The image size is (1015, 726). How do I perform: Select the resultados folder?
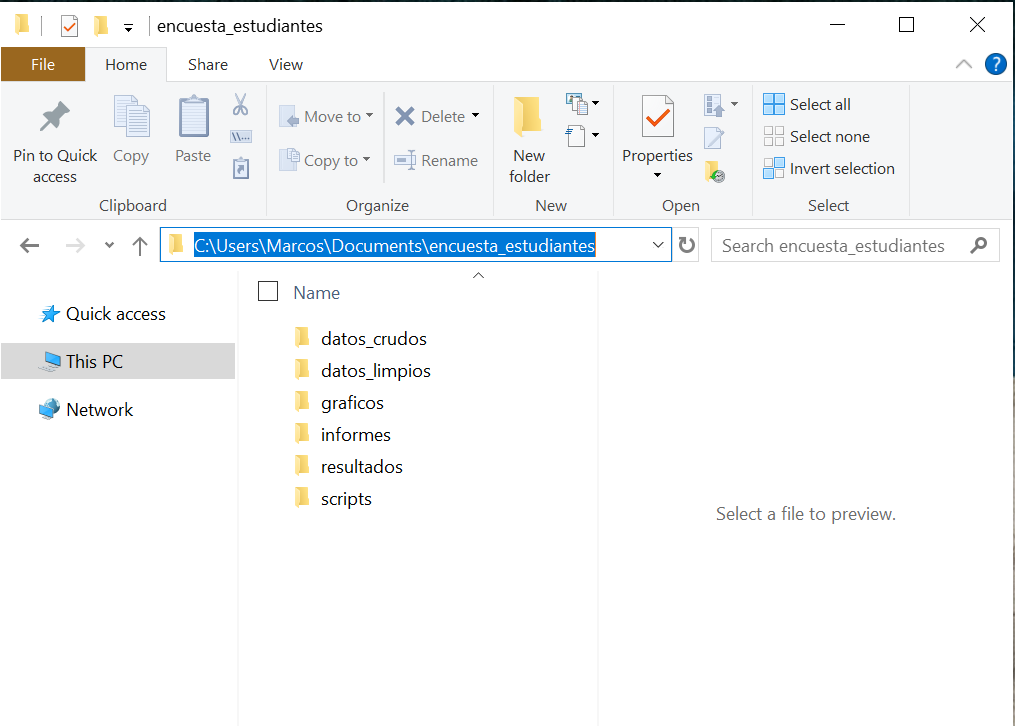click(348, 467)
